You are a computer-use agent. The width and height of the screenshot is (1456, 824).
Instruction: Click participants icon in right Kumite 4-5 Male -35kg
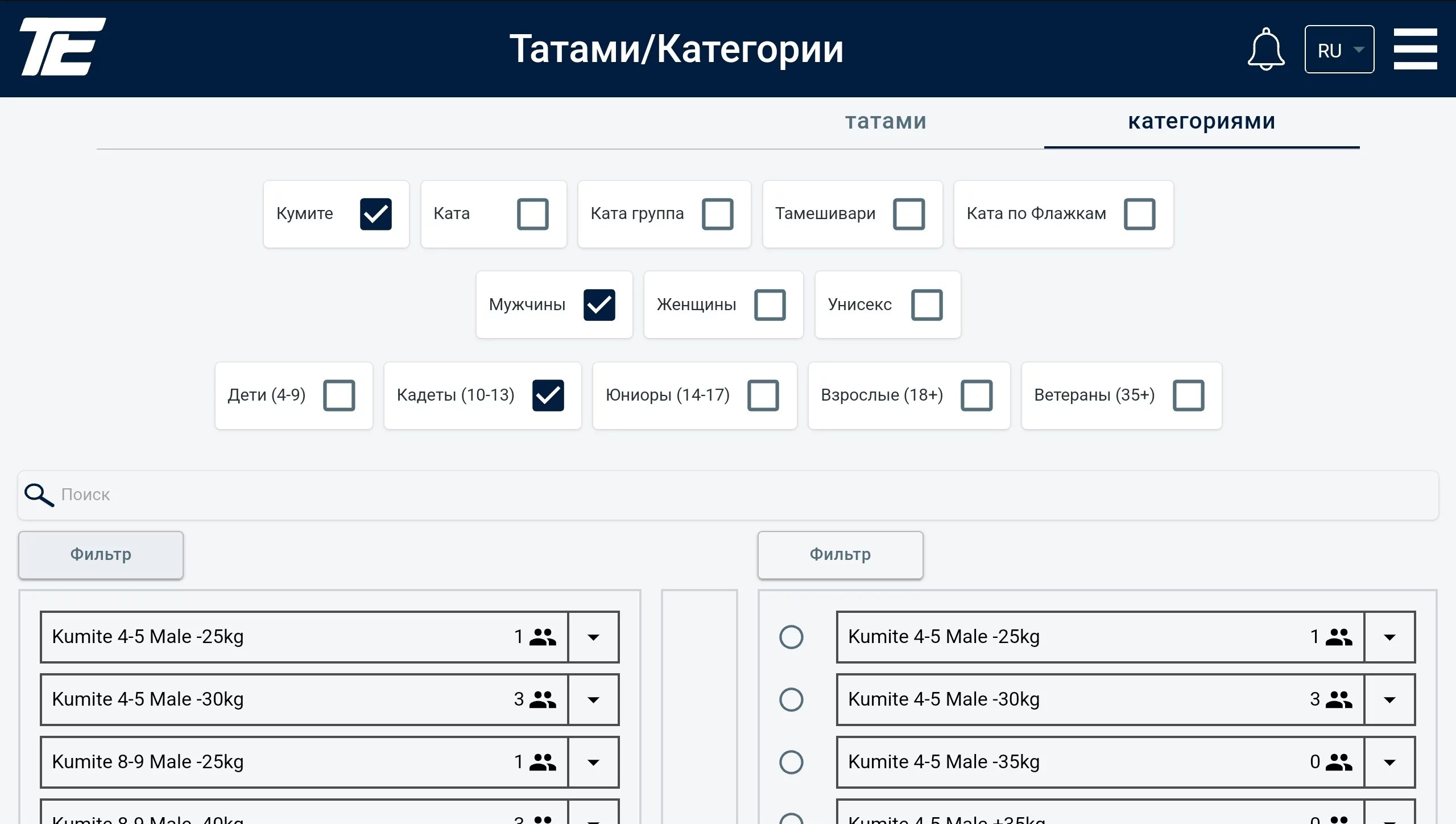(x=1339, y=762)
